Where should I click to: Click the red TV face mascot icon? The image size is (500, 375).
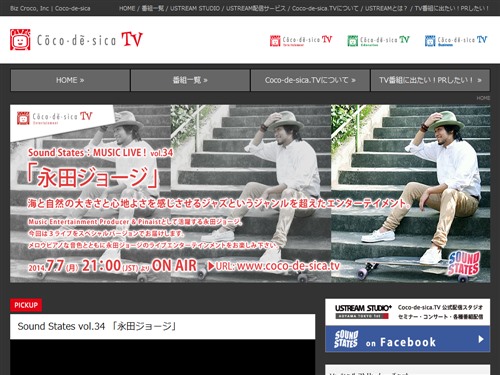click(20, 40)
